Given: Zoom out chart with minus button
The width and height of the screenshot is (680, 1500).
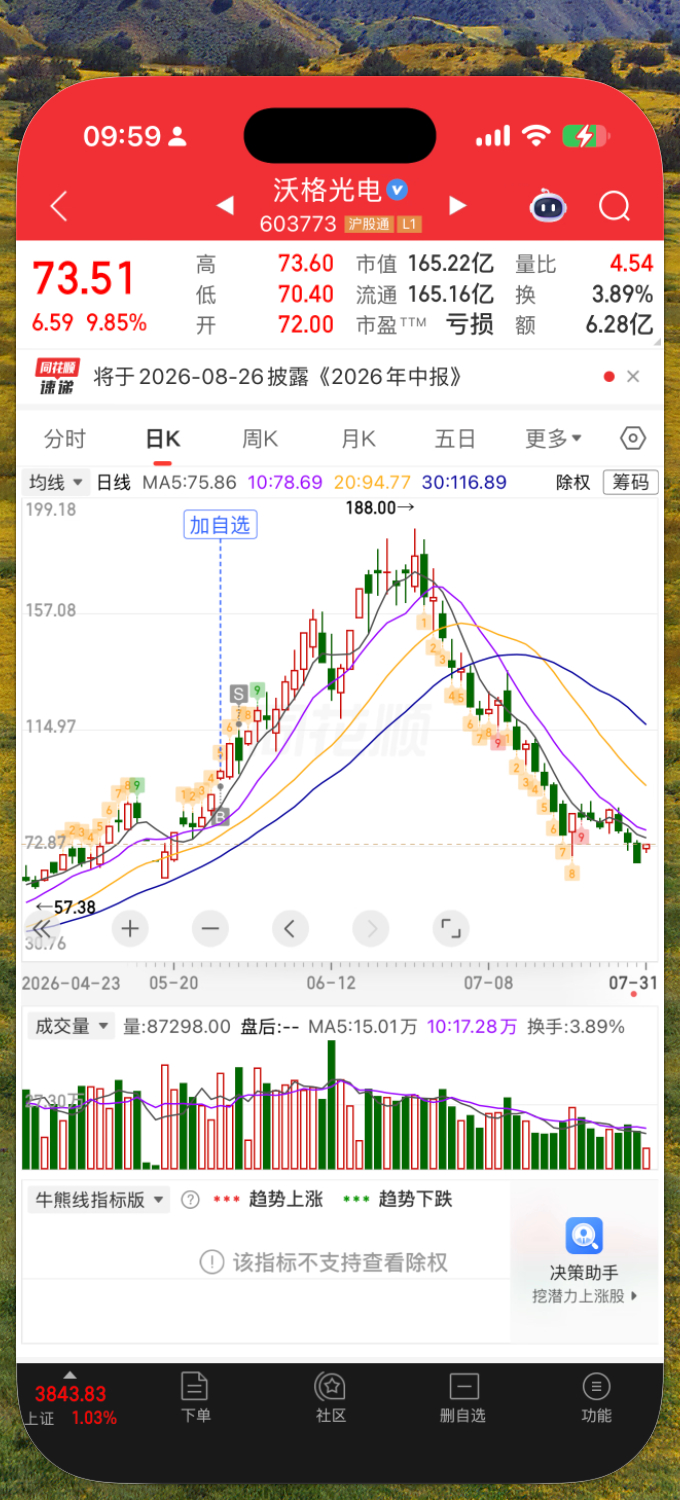Looking at the screenshot, I should [210, 929].
